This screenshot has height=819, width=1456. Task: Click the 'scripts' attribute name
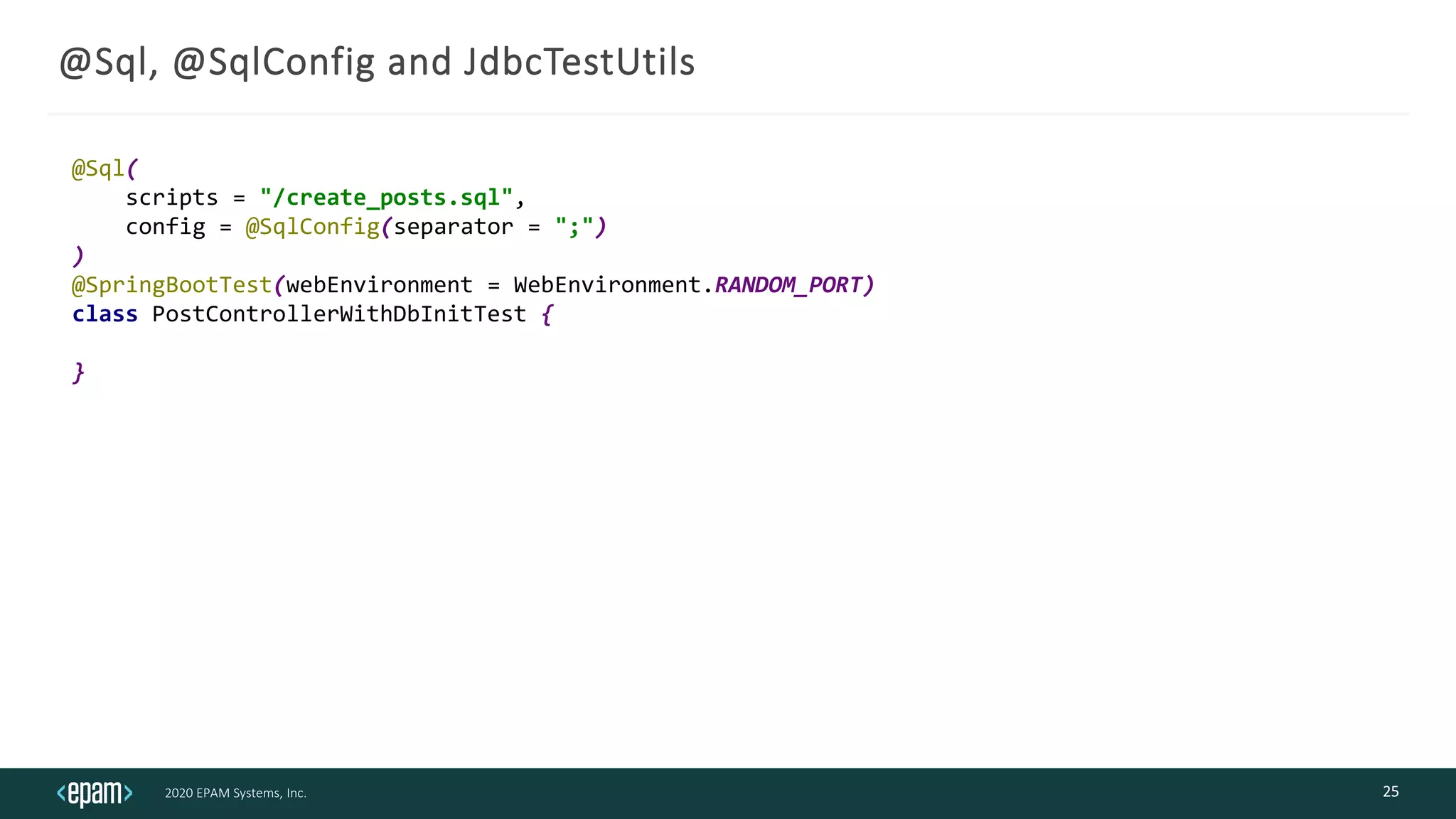(x=172, y=198)
